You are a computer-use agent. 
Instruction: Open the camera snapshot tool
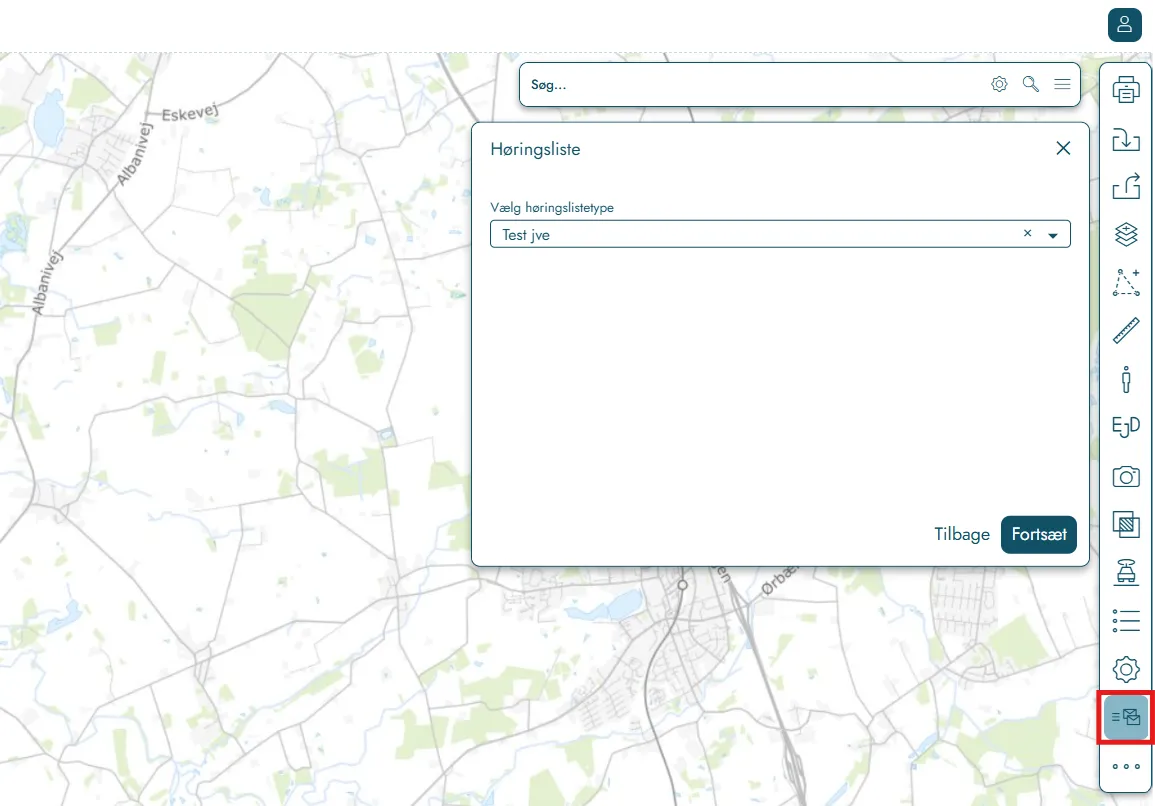1126,476
